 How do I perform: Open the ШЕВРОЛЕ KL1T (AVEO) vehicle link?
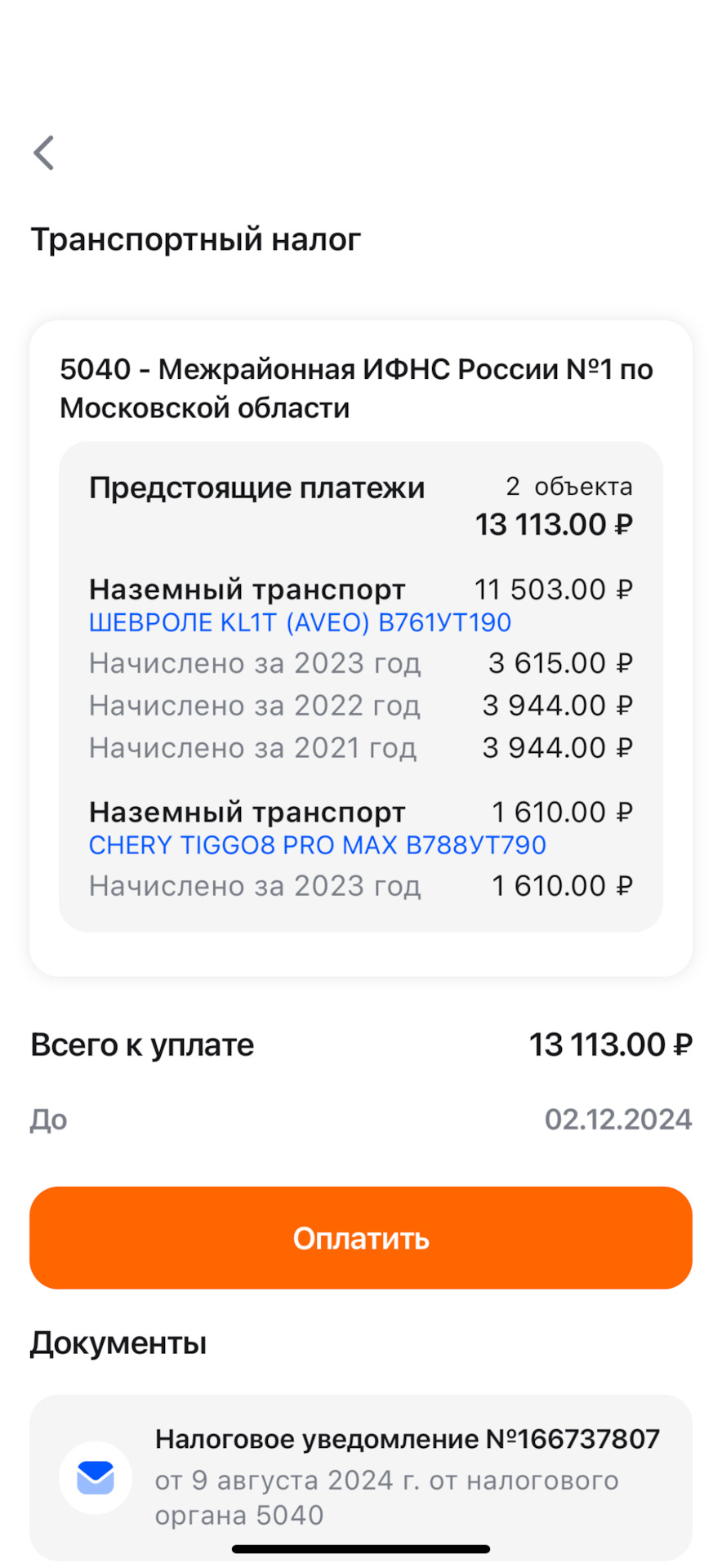tap(300, 622)
